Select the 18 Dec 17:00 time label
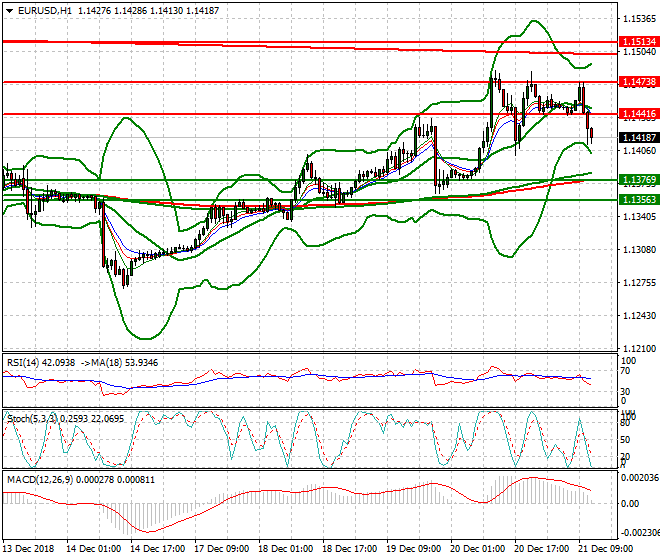 pos(349,549)
